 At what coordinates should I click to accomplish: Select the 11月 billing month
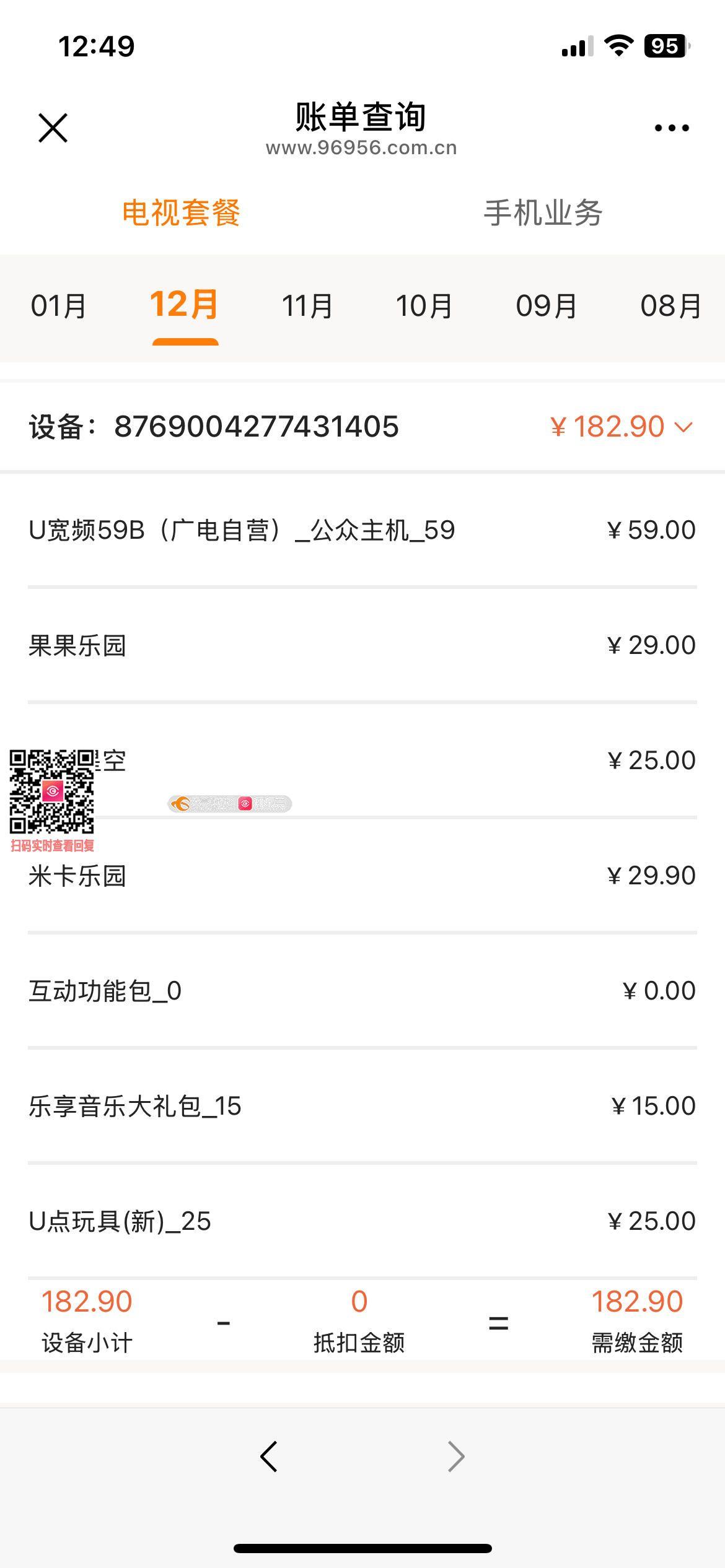[x=307, y=306]
